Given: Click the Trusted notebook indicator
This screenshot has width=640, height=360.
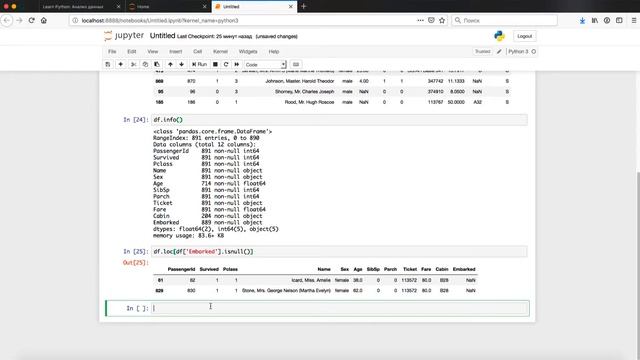Looking at the screenshot, I should click(x=482, y=51).
